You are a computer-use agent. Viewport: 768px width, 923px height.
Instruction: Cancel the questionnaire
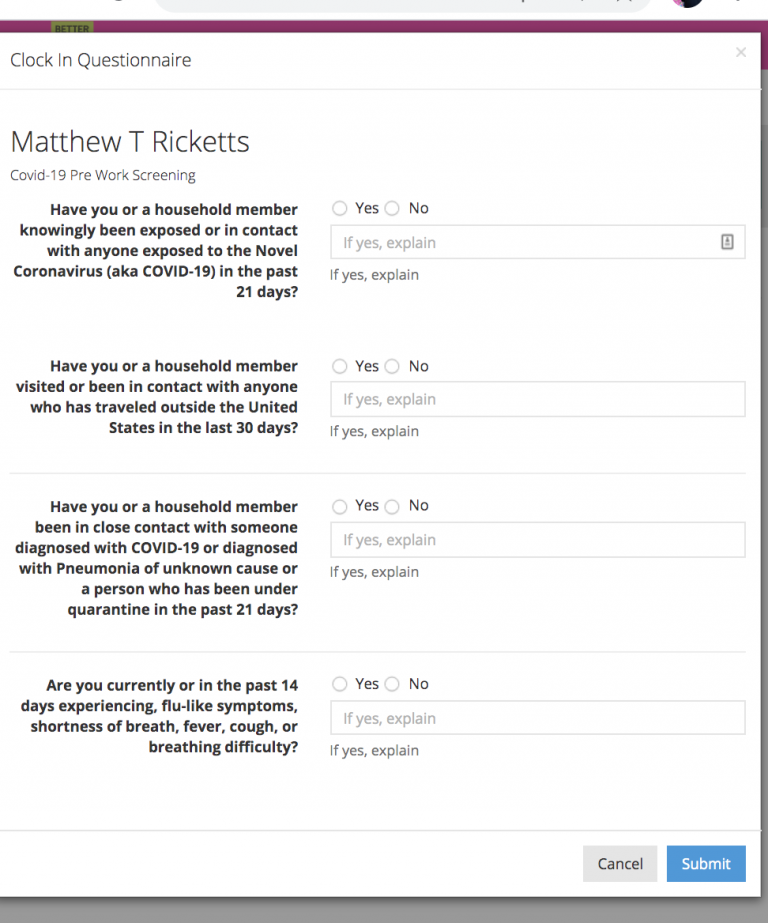coord(620,864)
